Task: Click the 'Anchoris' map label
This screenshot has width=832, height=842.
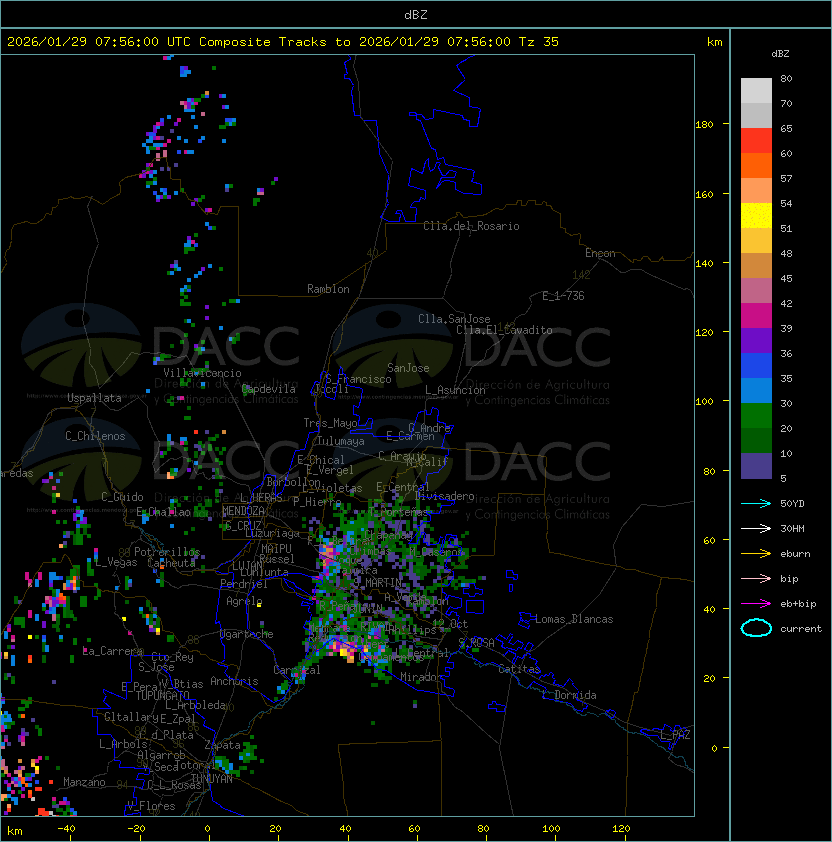Action: (234, 681)
